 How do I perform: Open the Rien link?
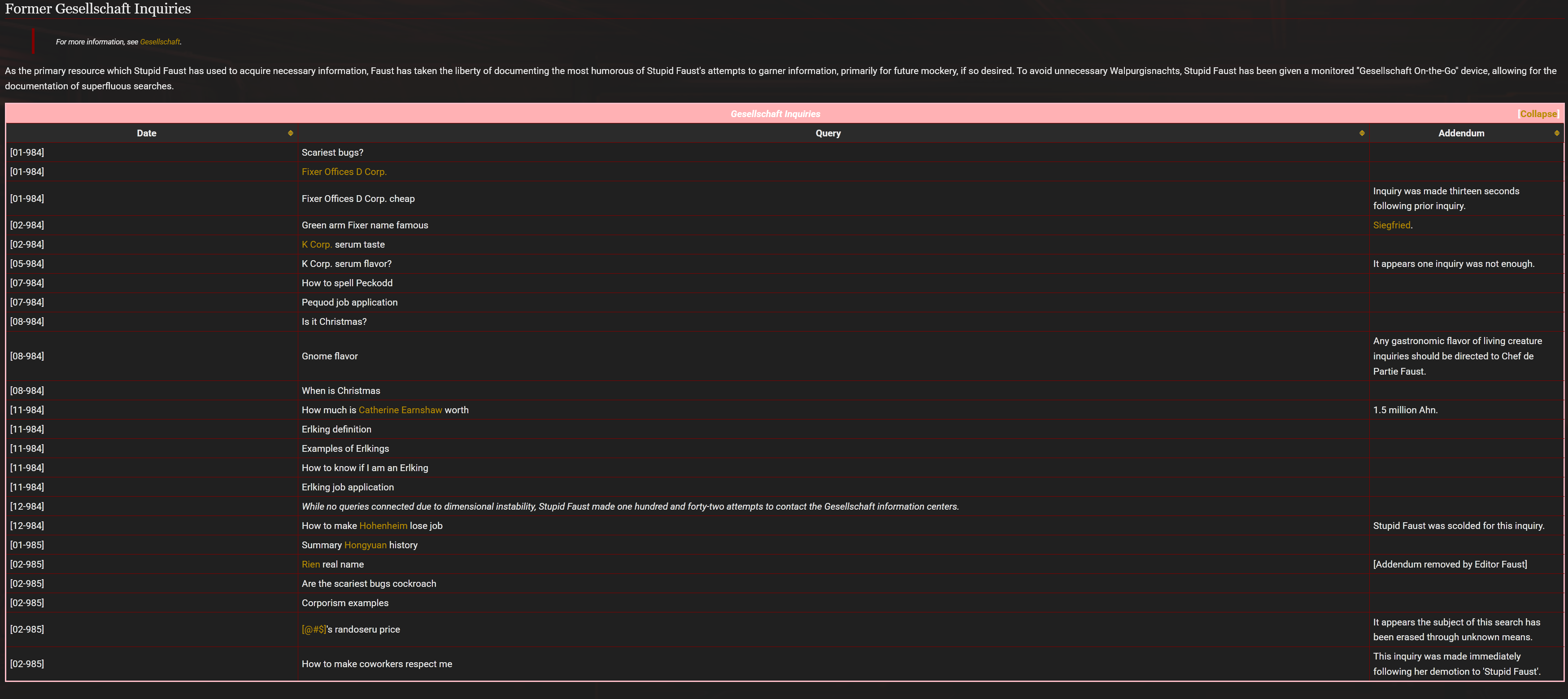click(x=310, y=564)
